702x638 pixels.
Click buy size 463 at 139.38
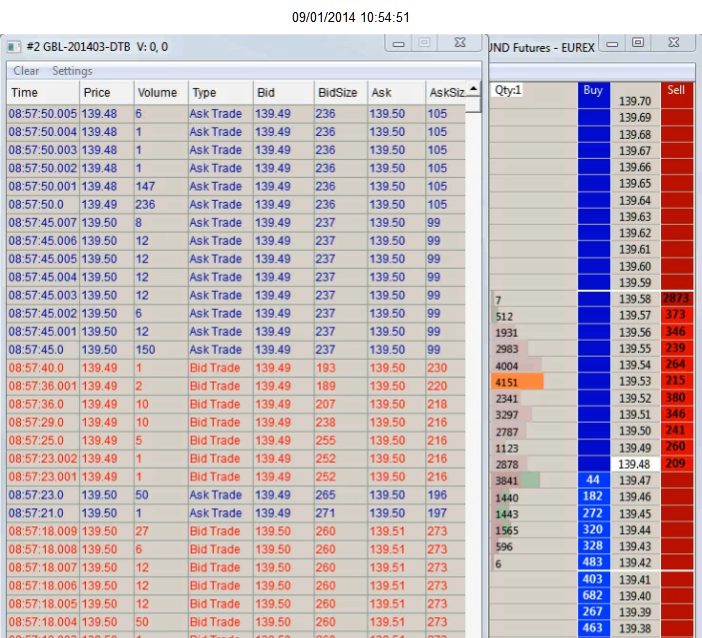coord(593,628)
